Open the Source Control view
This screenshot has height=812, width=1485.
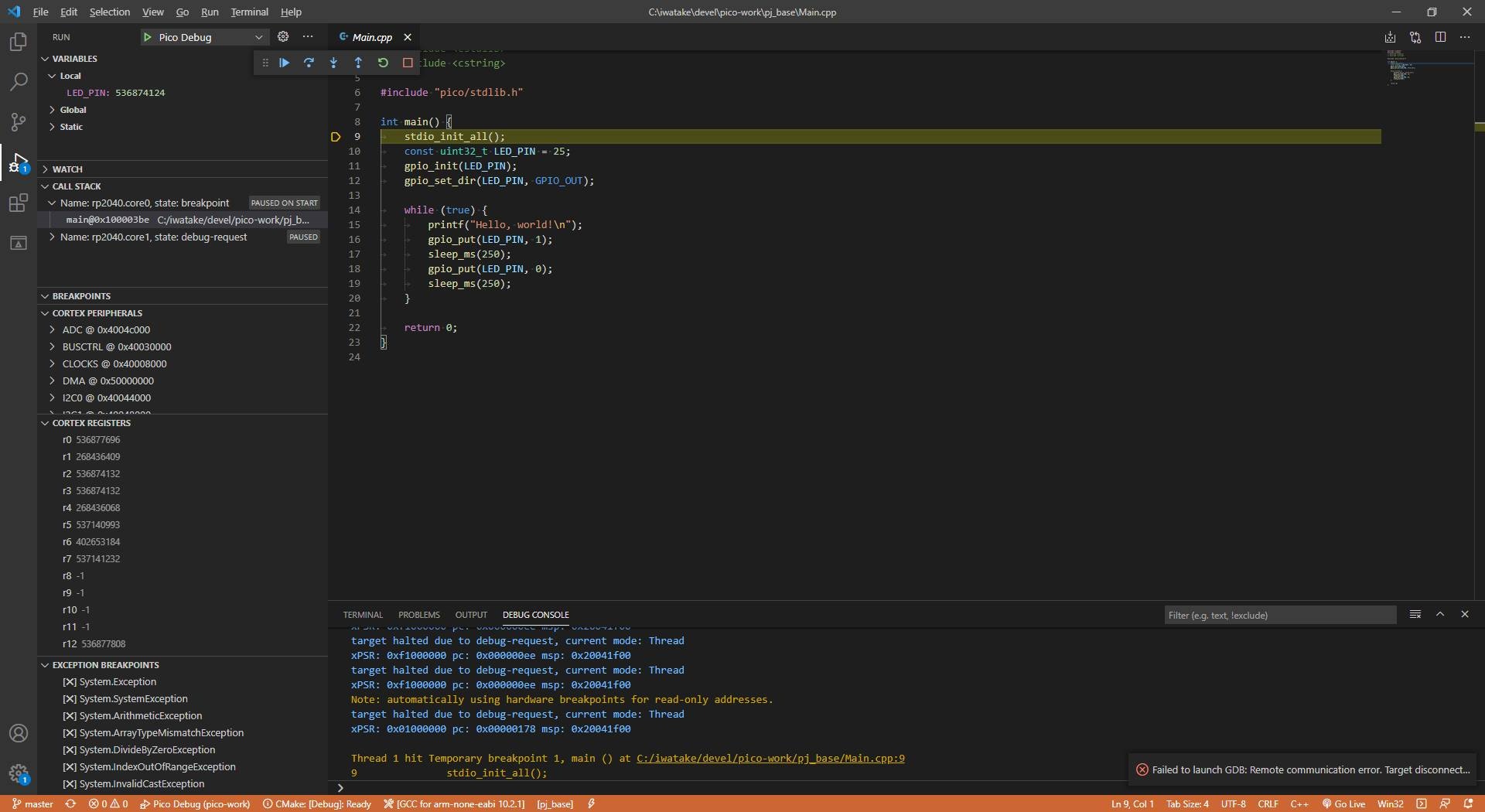(x=18, y=122)
